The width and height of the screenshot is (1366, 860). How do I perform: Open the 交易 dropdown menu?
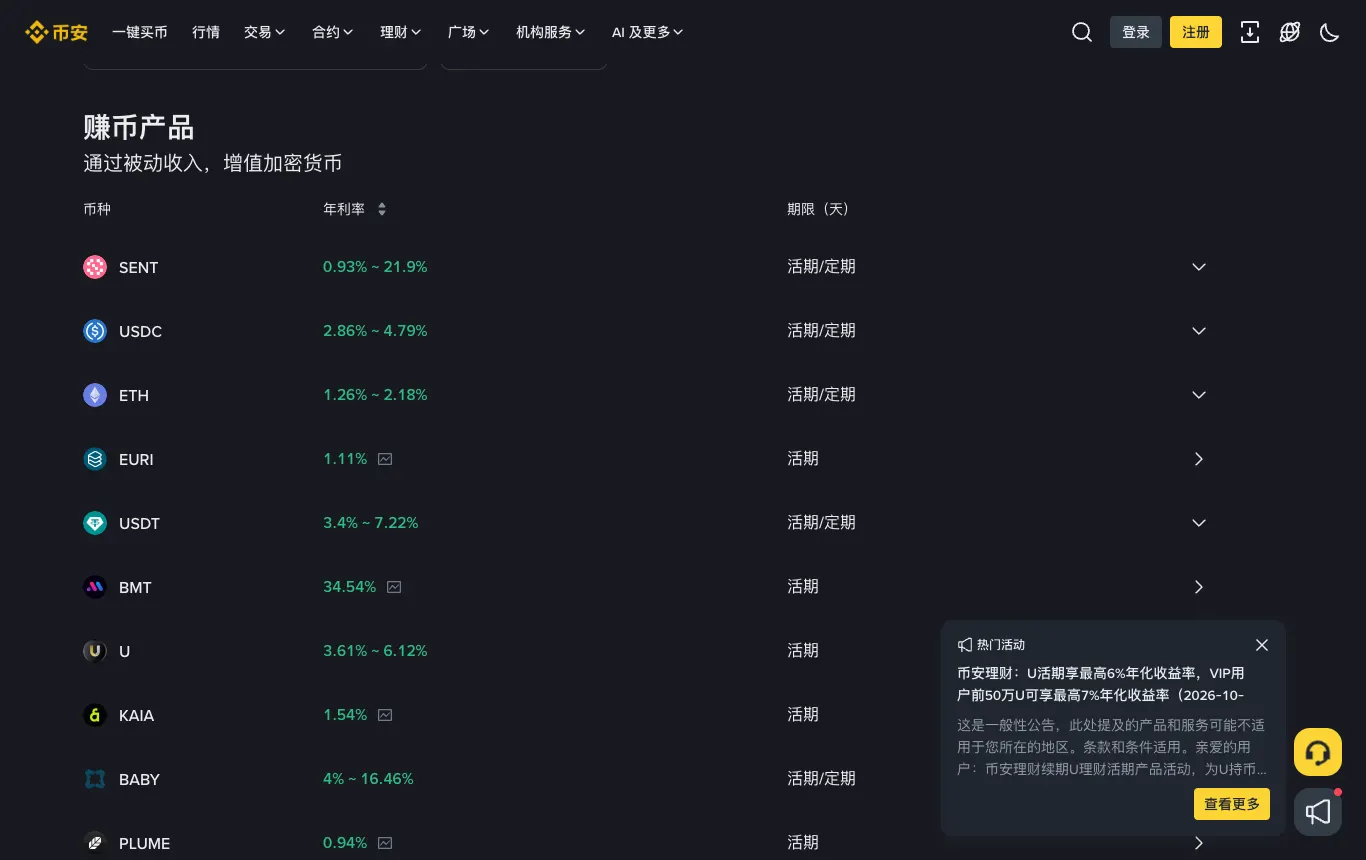265,32
